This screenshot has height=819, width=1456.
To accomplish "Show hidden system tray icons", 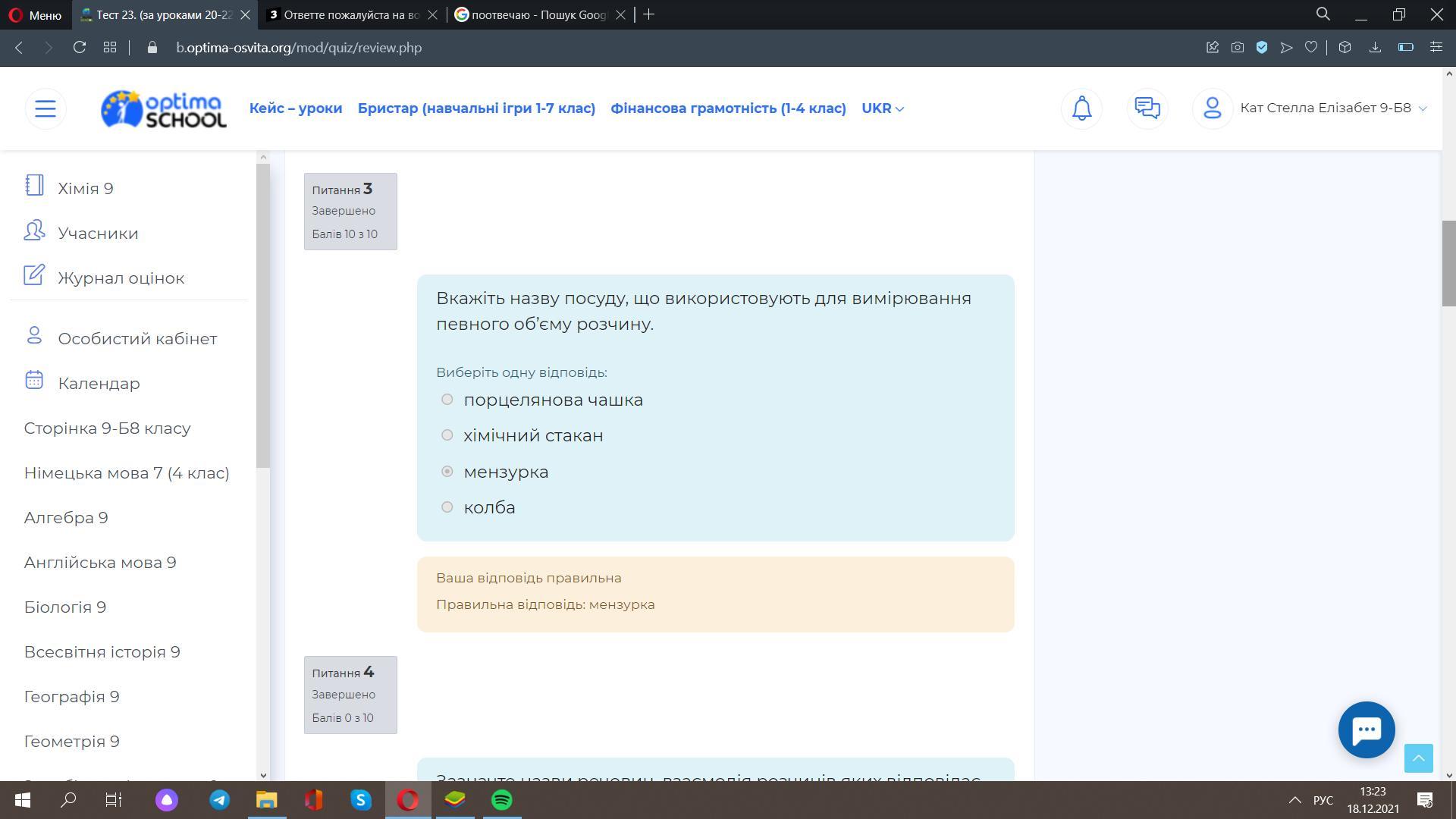I will [1294, 800].
